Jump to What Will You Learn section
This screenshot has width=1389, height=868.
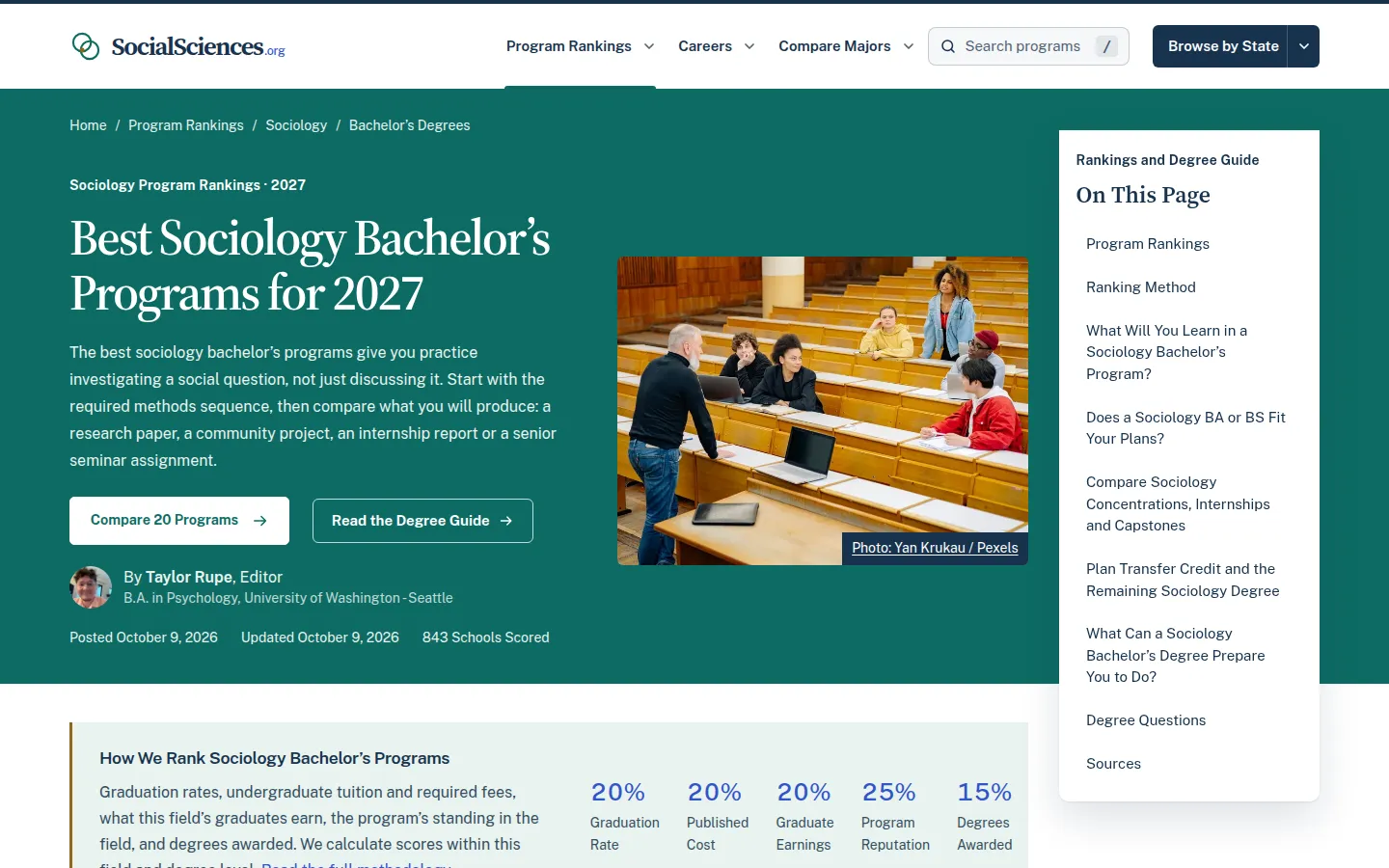pos(1166,352)
